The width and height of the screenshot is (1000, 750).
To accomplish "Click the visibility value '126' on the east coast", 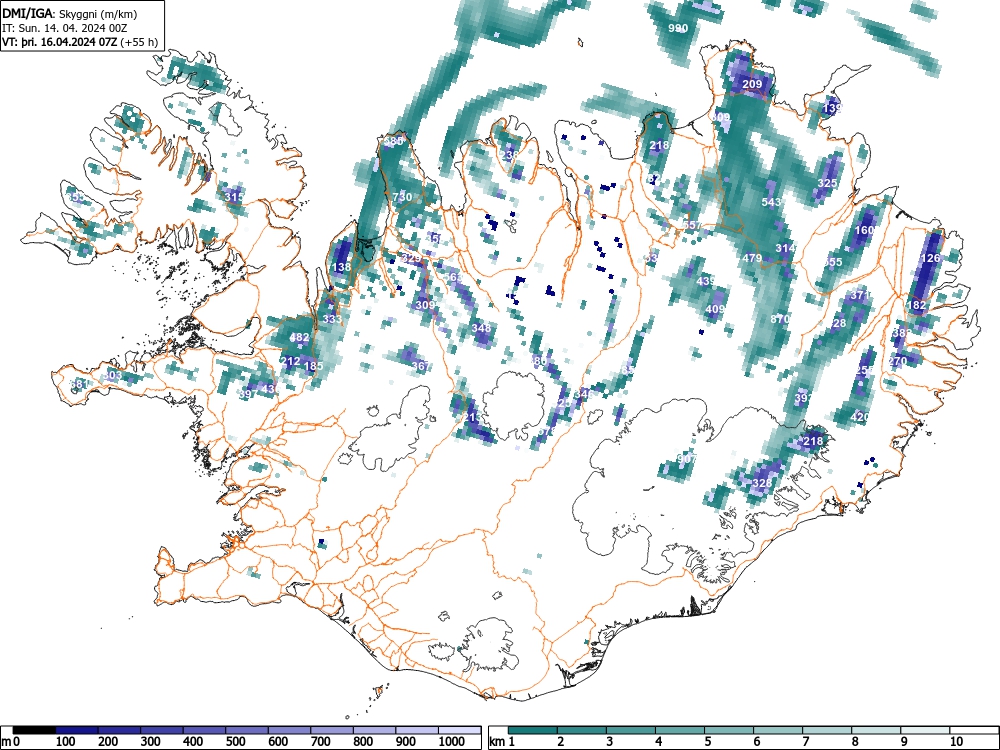I will 930,258.
